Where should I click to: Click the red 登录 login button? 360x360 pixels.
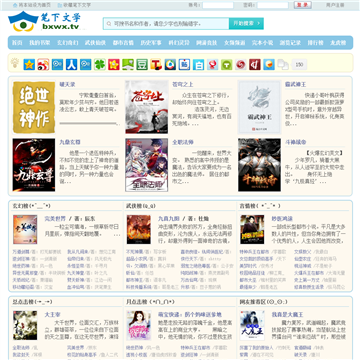coord(303,5)
